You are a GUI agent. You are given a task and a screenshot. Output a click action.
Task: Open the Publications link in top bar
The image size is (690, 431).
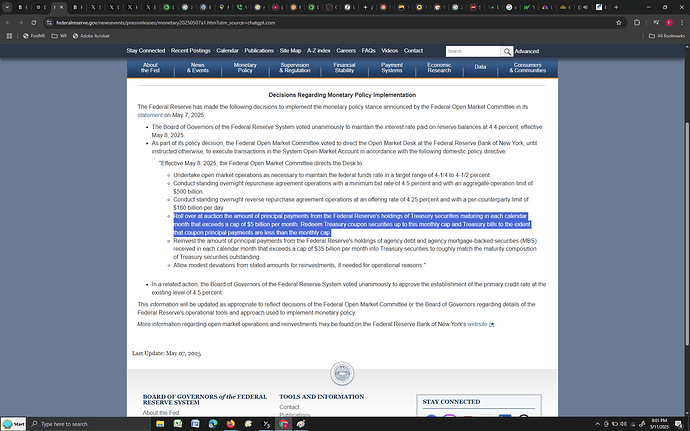tap(259, 51)
